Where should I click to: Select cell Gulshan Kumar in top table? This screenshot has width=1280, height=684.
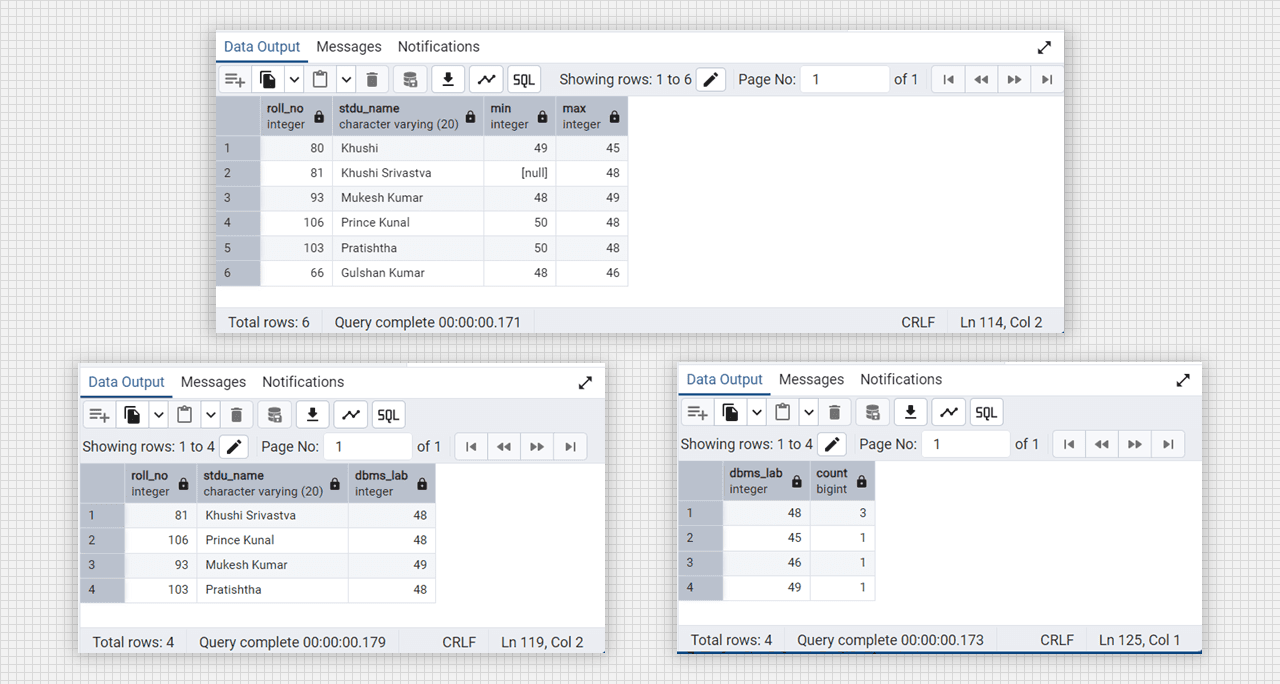coord(408,273)
